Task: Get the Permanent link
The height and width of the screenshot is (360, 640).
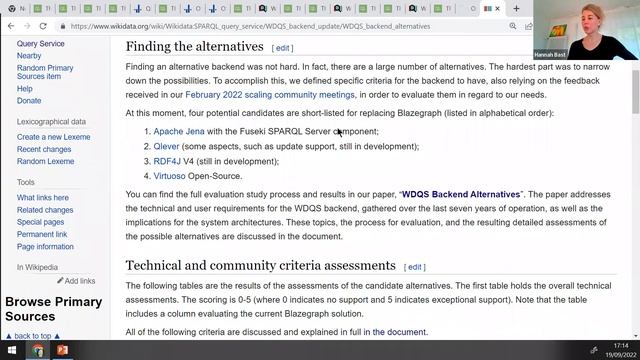Action: point(42,234)
